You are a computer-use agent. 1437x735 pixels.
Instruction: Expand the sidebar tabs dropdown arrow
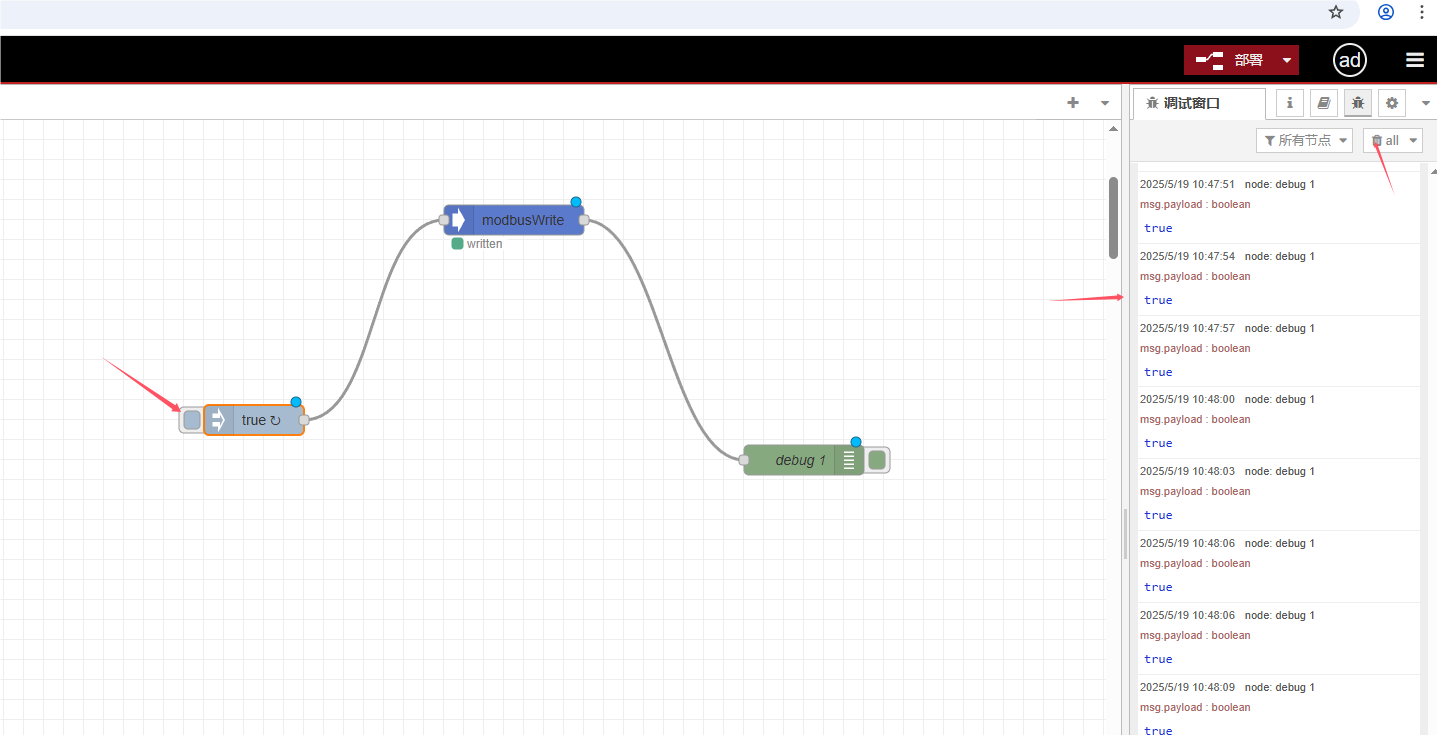pos(1426,102)
